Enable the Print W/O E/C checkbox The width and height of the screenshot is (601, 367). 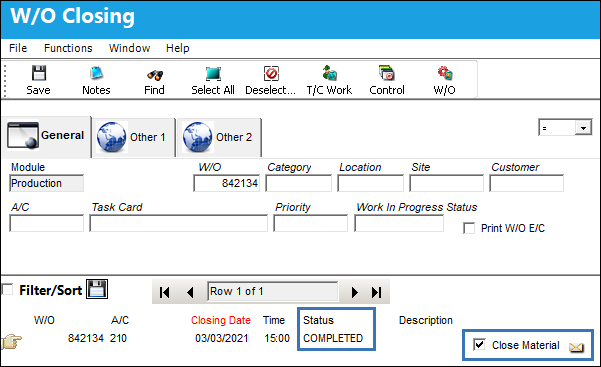[469, 228]
